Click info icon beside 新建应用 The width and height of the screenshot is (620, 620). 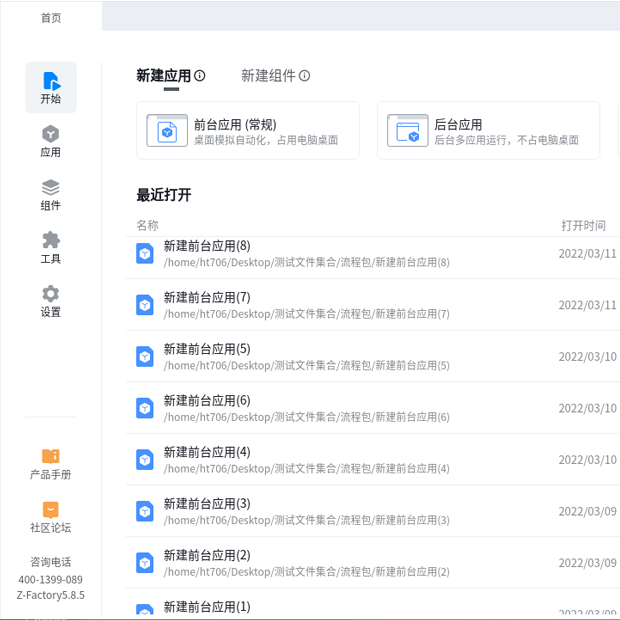pyautogui.click(x=200, y=76)
